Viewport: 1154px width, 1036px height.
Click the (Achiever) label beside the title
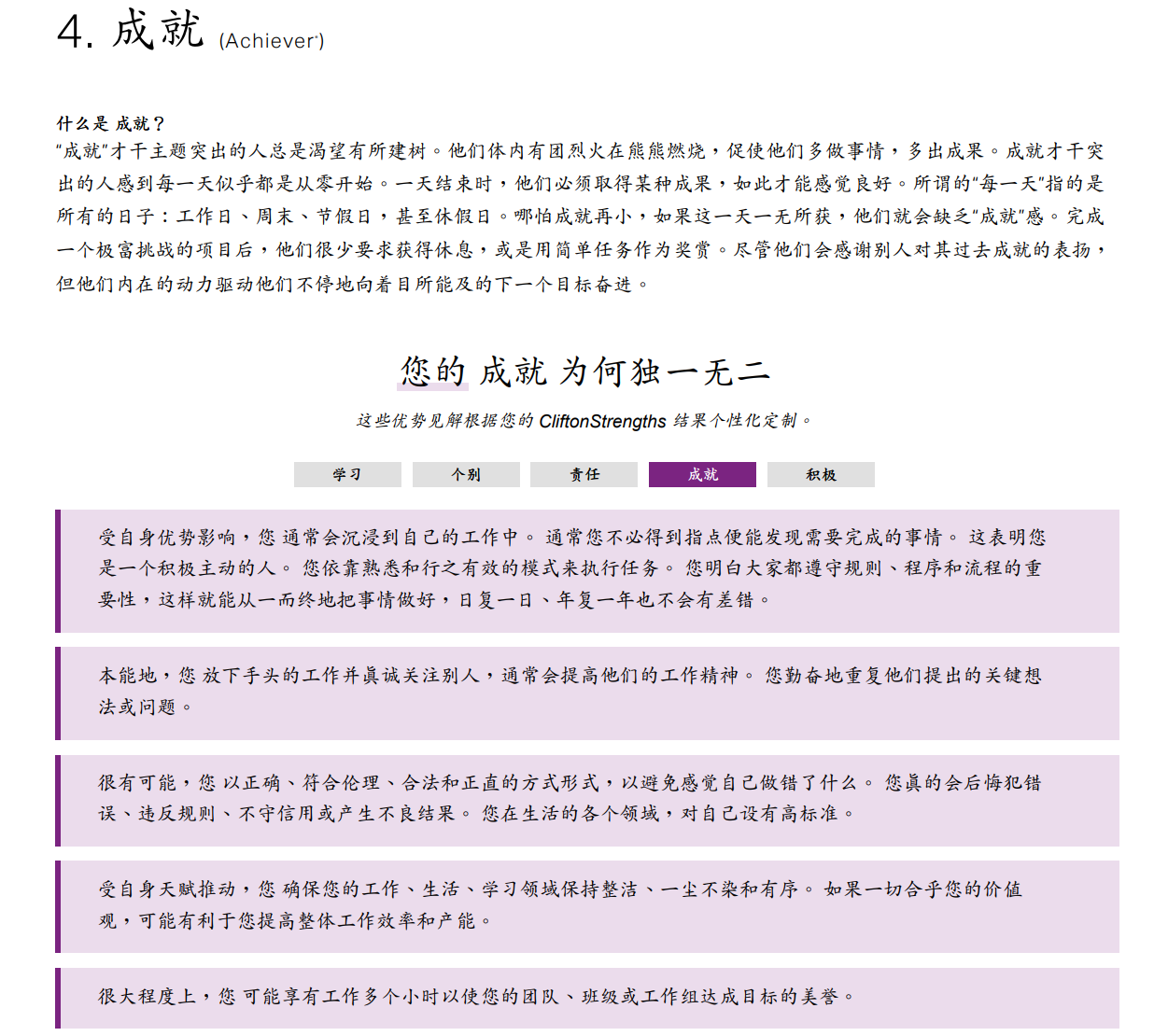point(271,41)
